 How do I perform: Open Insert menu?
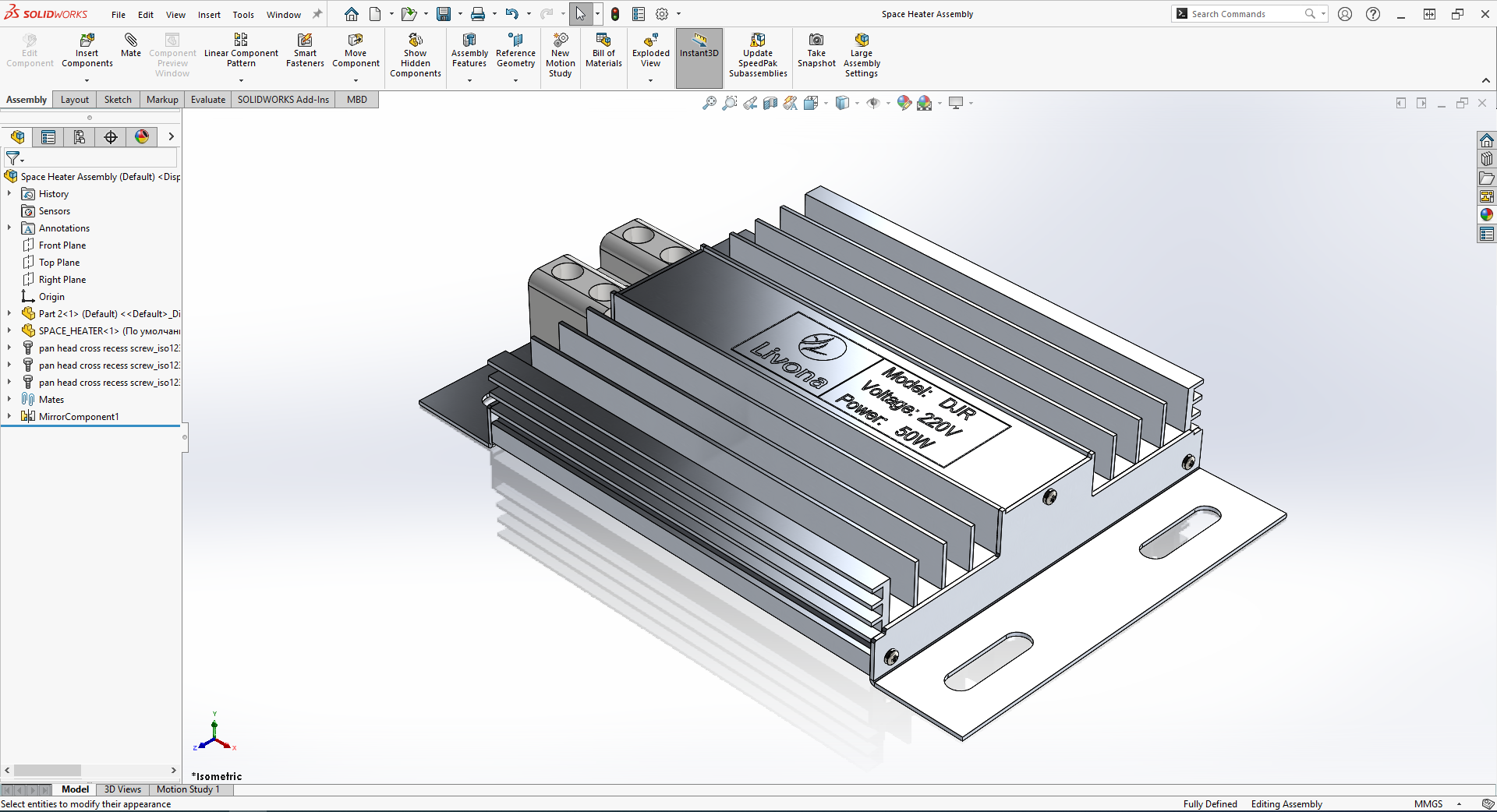click(x=209, y=15)
